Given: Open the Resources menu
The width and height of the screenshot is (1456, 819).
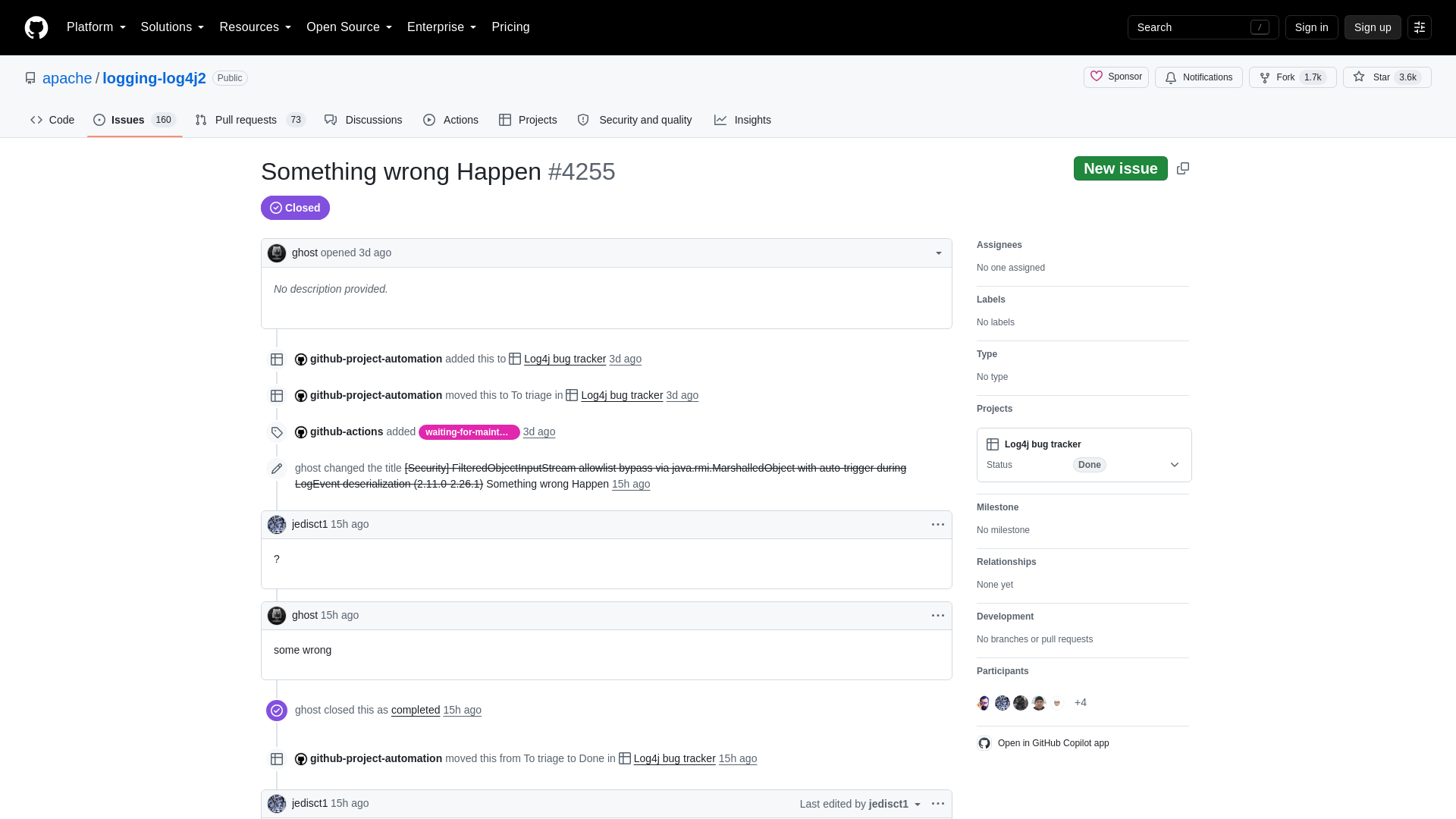Looking at the screenshot, I should coord(256,27).
